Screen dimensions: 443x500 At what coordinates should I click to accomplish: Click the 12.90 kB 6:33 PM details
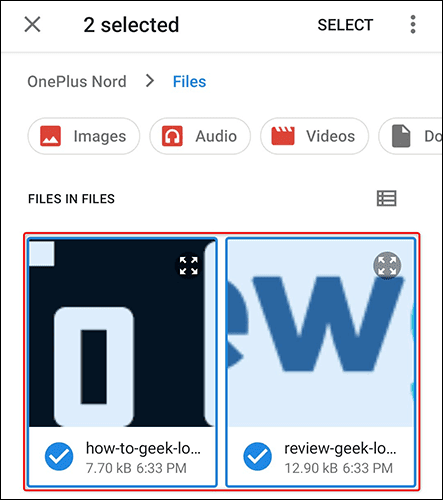click(x=338, y=468)
